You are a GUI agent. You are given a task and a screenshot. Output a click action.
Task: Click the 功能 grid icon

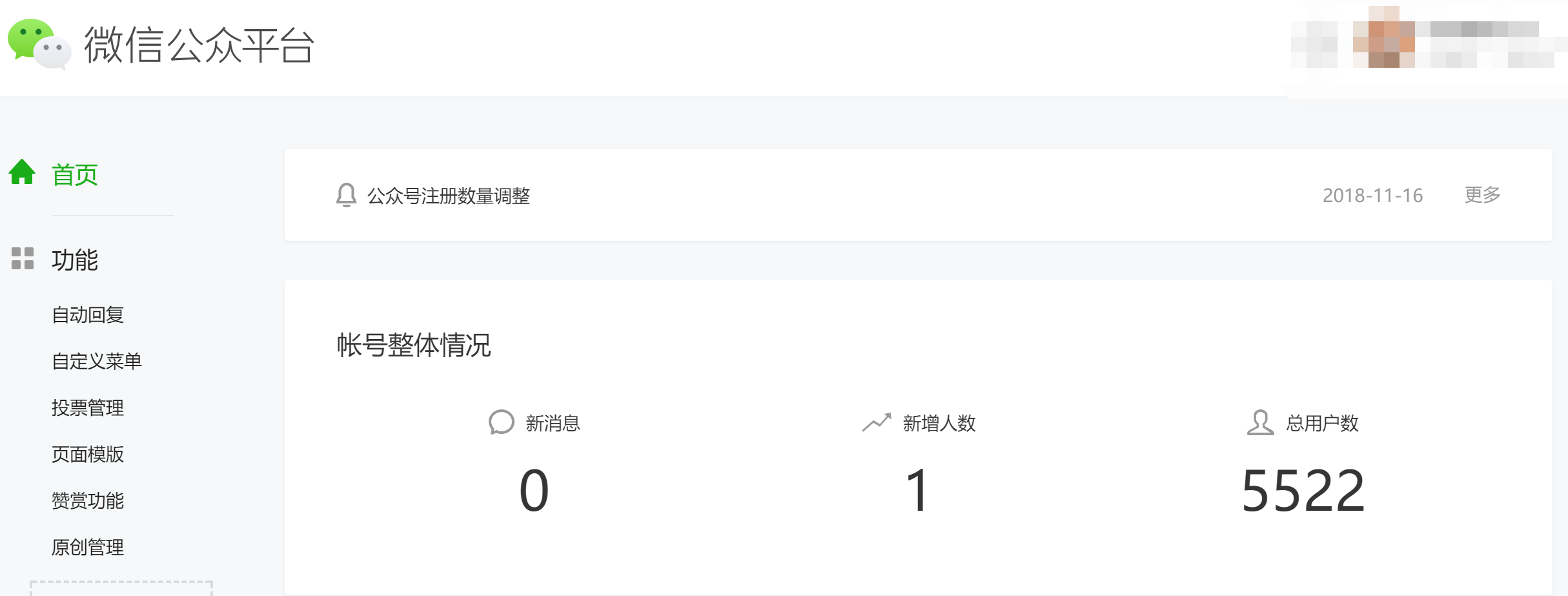(x=23, y=258)
